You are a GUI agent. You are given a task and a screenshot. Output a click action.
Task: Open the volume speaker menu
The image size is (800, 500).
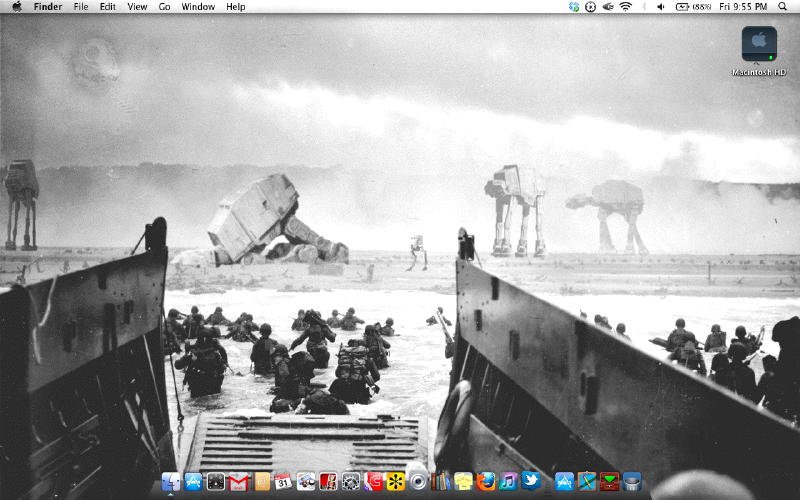(661, 7)
